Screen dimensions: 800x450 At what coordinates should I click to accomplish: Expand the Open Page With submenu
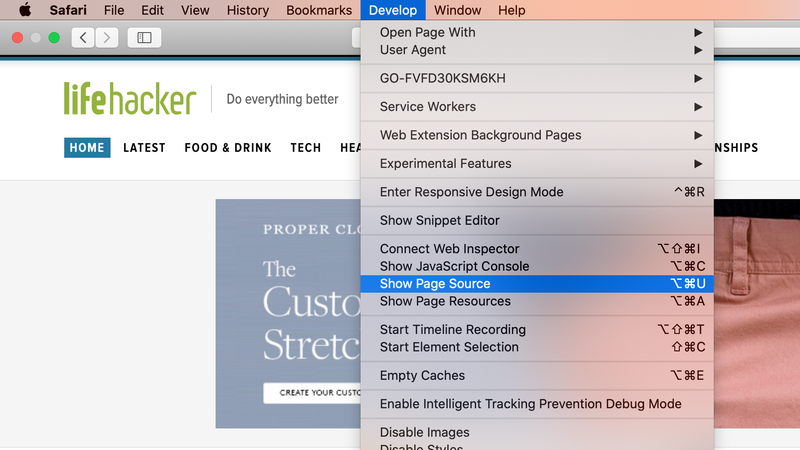[x=537, y=32]
